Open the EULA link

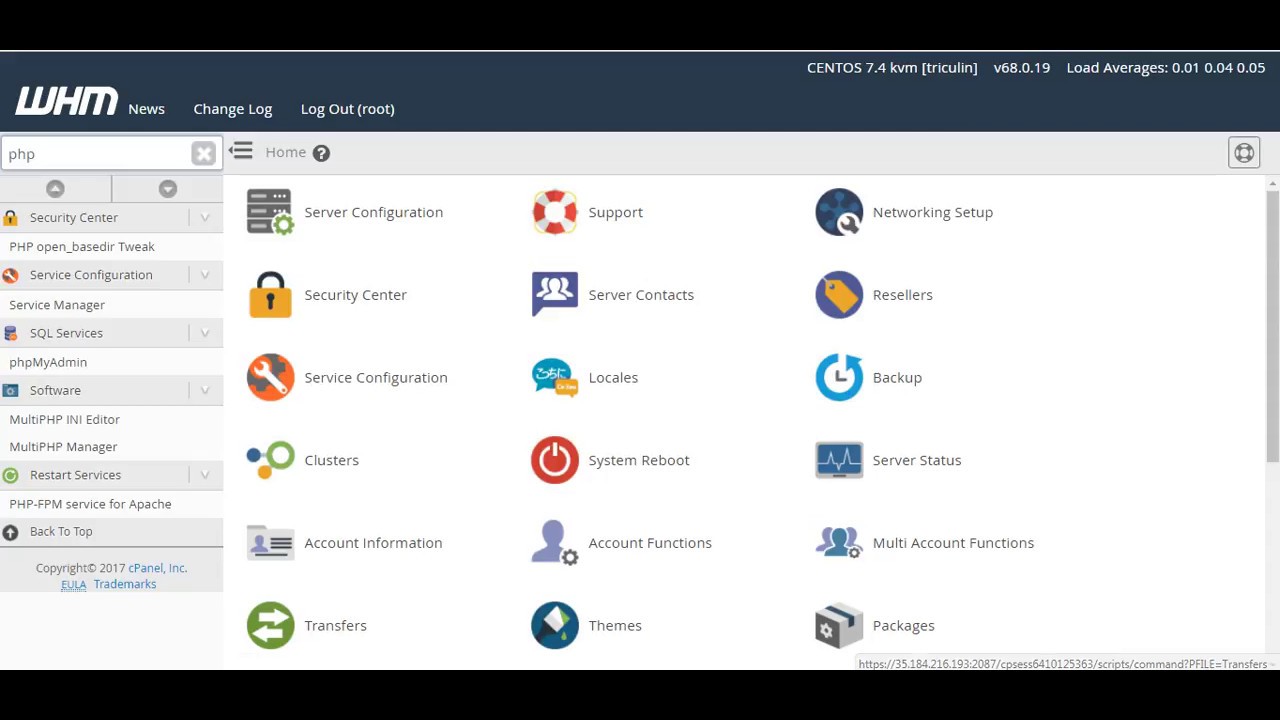pyautogui.click(x=74, y=584)
